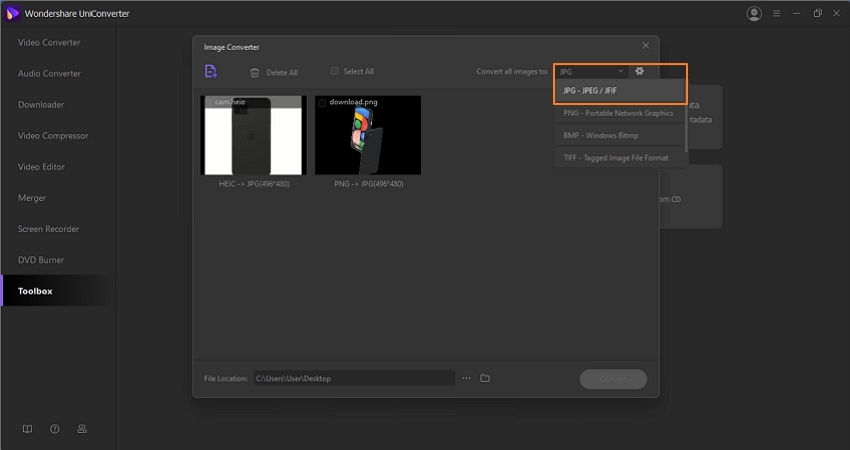
Task: Open Video Converter in sidebar
Action: [49, 42]
